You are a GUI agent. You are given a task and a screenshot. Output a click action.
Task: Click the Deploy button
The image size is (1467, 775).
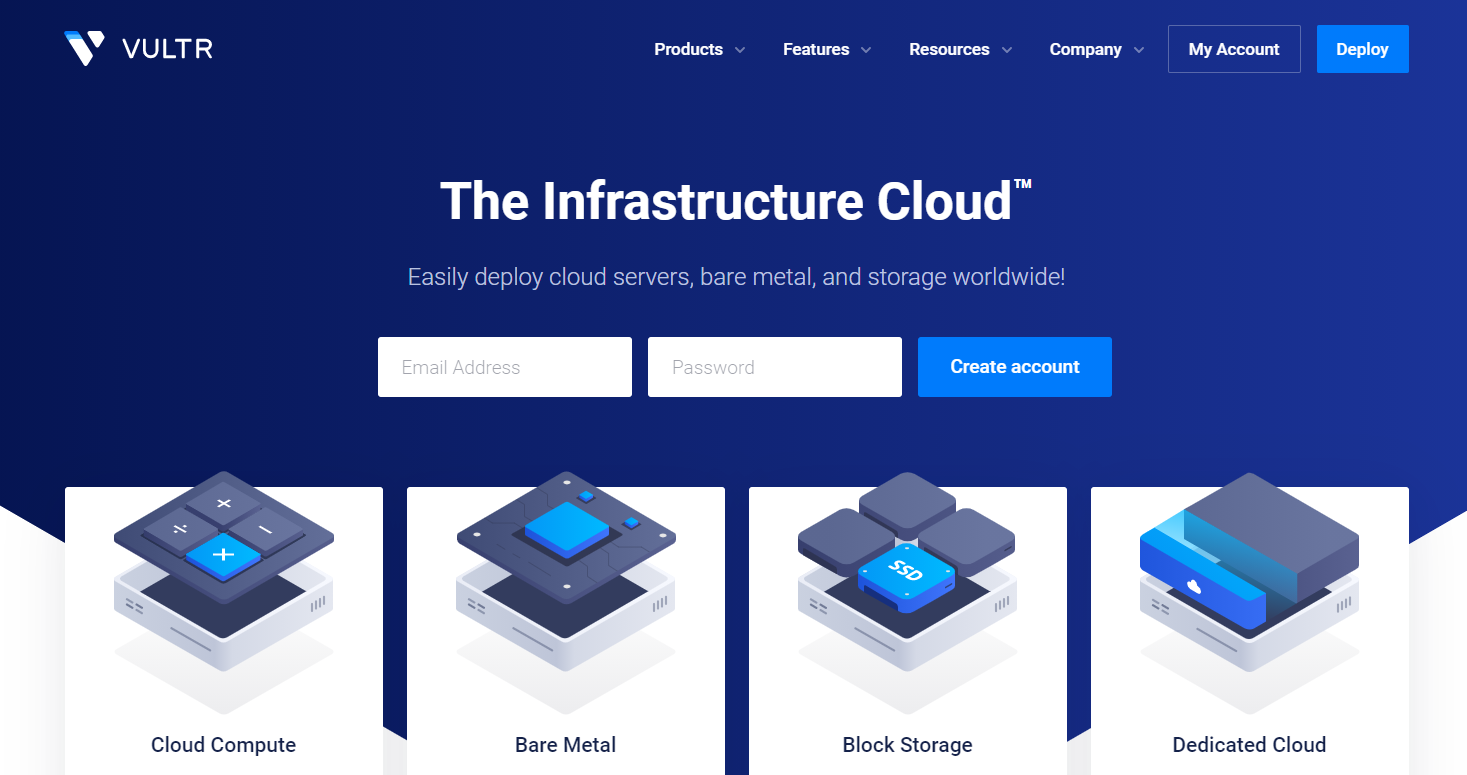pyautogui.click(x=1363, y=49)
